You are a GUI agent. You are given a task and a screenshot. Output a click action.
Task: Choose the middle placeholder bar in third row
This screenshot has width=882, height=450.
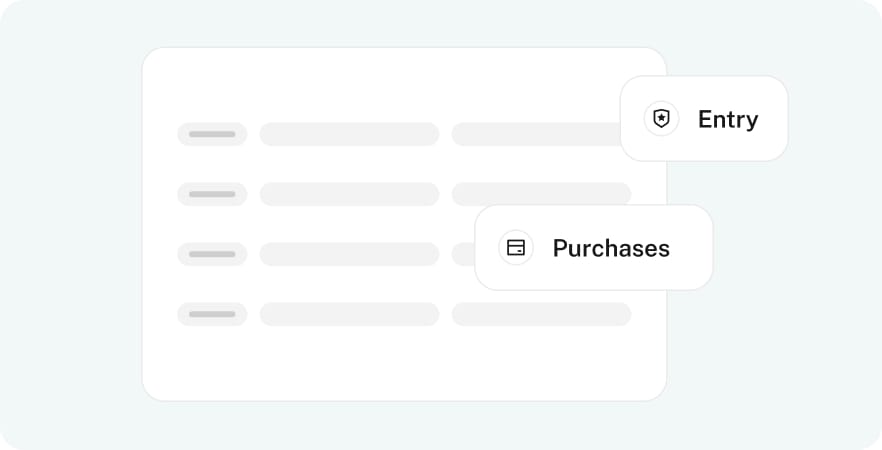point(349,254)
